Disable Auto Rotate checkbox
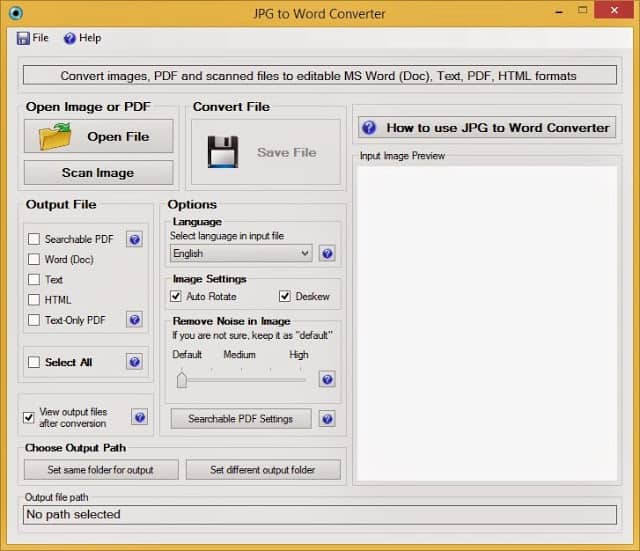 click(x=176, y=296)
